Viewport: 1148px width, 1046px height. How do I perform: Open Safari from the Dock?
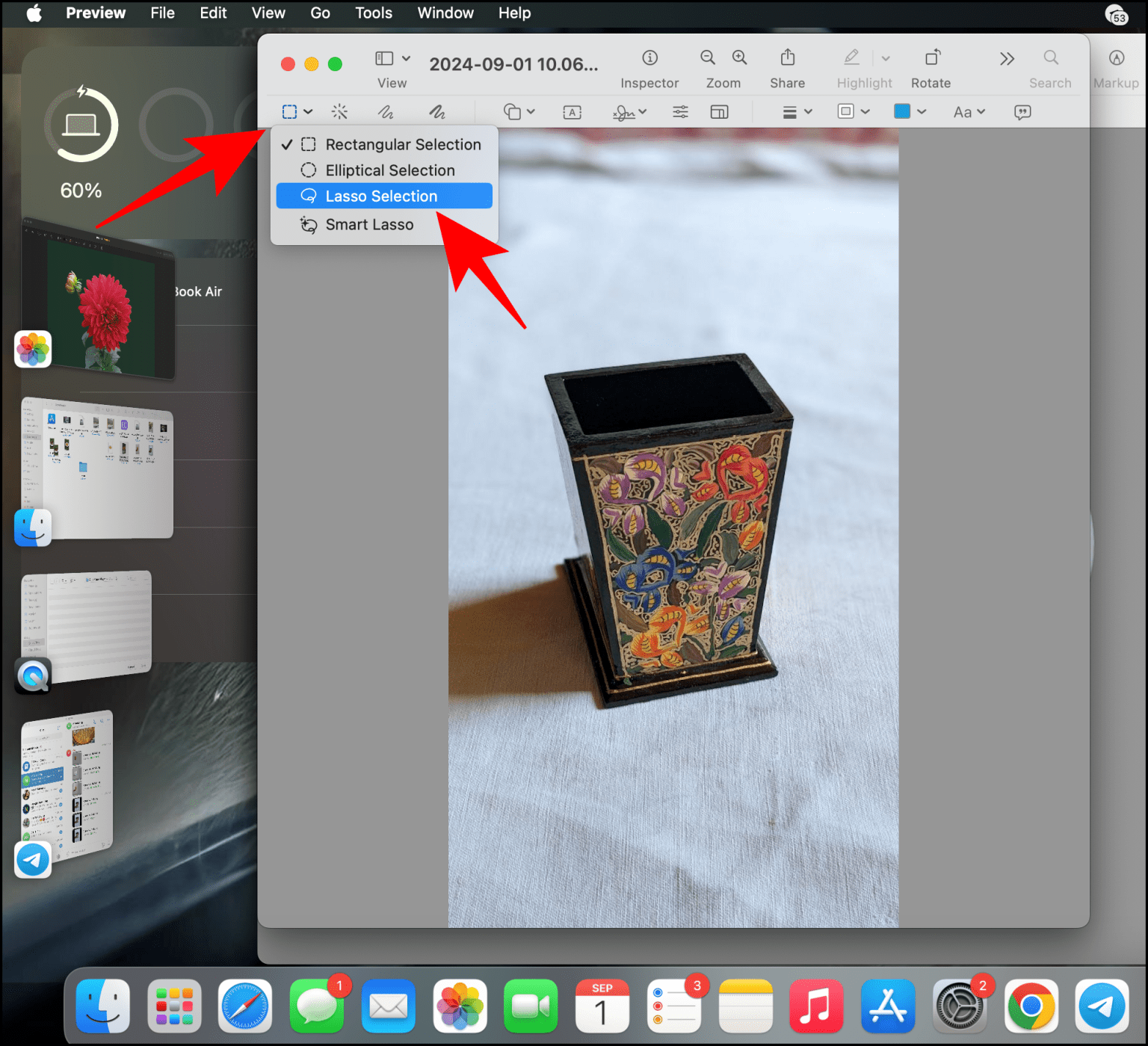click(x=245, y=1006)
